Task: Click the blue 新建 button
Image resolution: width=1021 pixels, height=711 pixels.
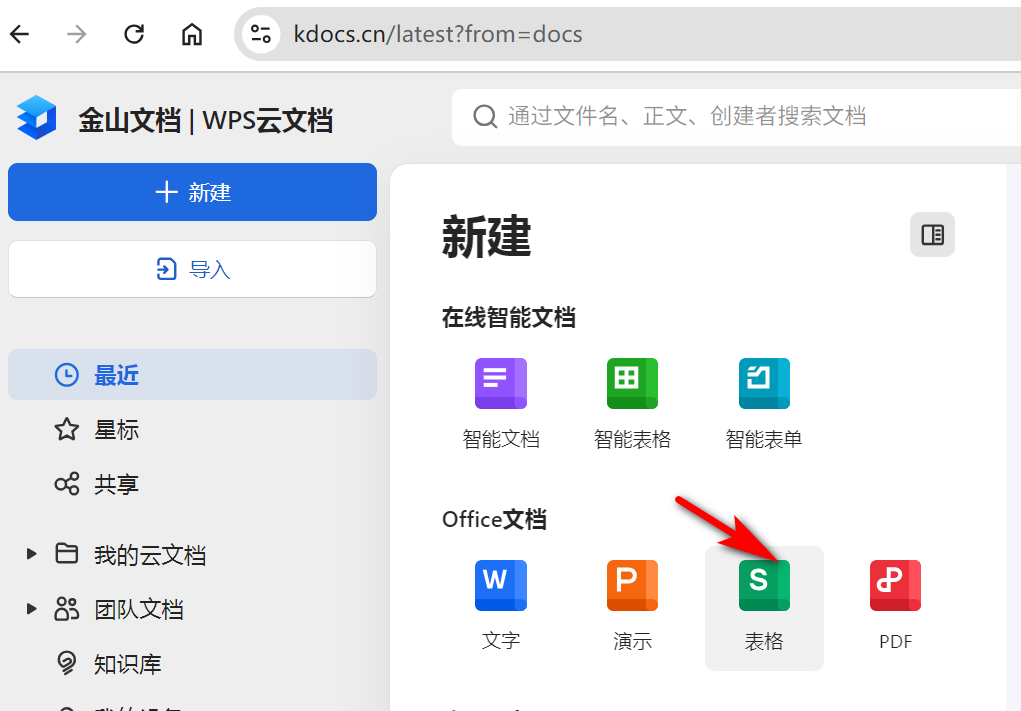Action: pos(192,192)
